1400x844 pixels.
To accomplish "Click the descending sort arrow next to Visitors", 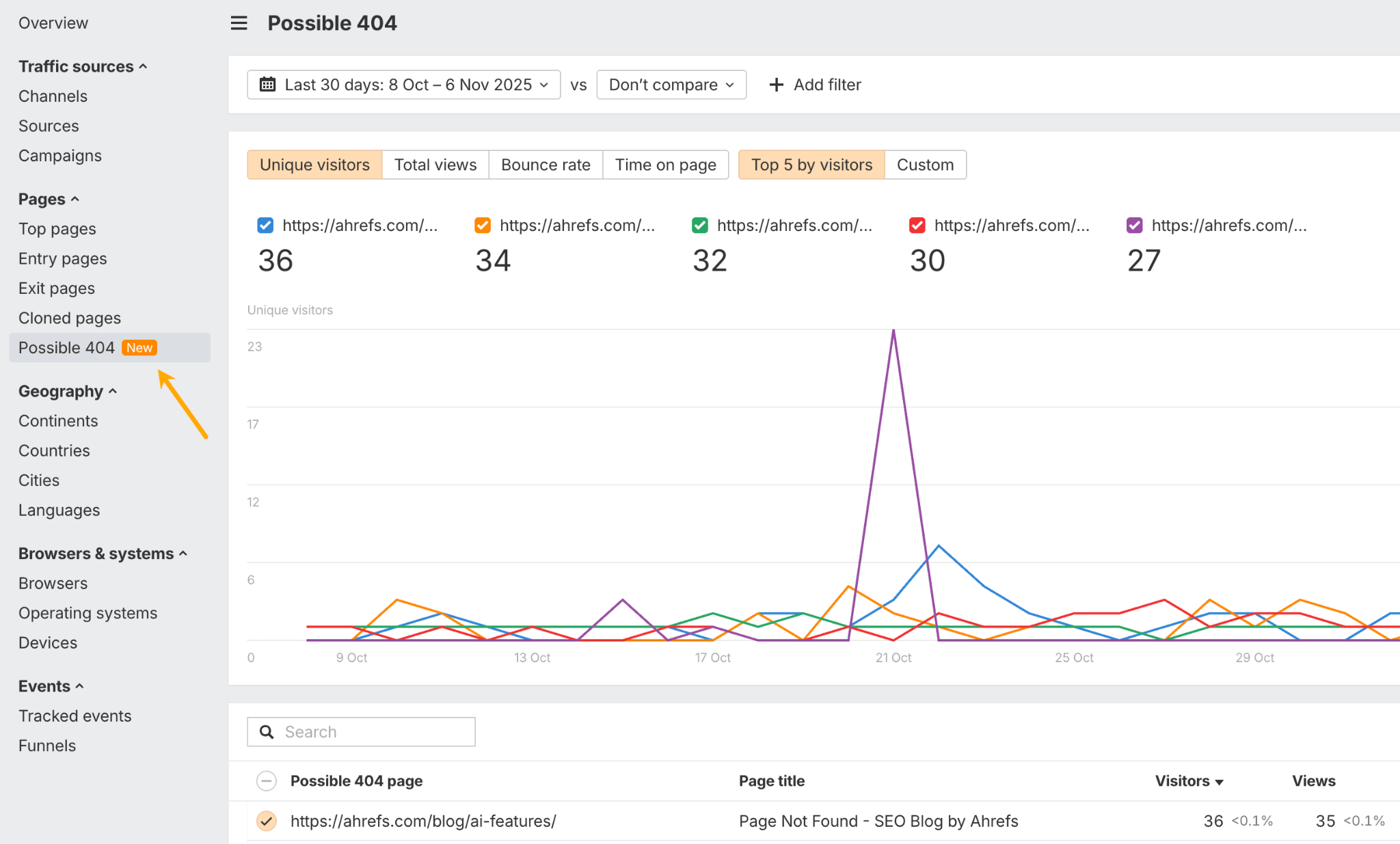I will [x=1220, y=780].
